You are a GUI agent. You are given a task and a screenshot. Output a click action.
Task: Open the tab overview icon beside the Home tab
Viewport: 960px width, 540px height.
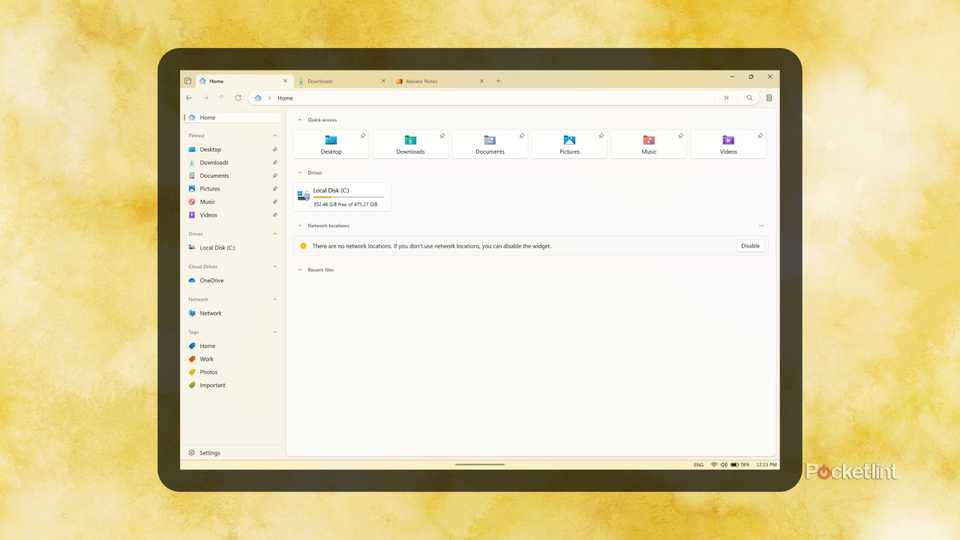click(188, 81)
